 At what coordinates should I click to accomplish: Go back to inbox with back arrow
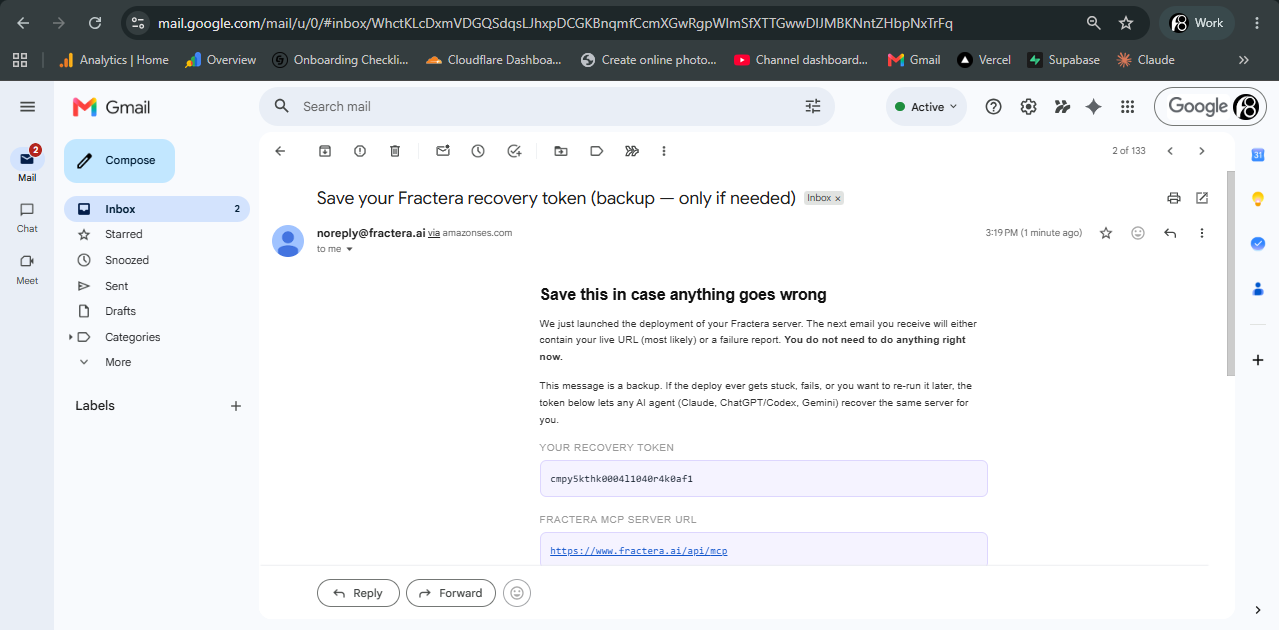tap(280, 151)
